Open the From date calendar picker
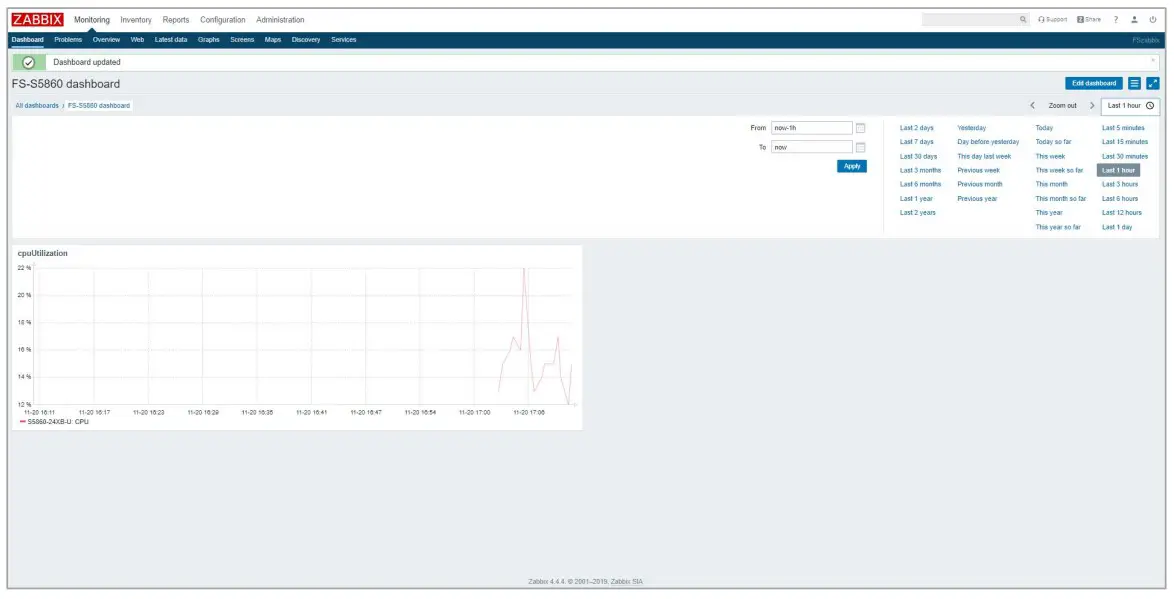Viewport: 1174px width, 599px height. tap(860, 128)
